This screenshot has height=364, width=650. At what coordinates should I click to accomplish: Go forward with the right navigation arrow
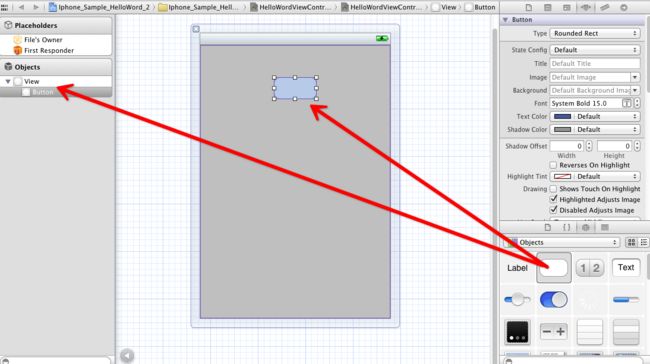click(36, 7)
